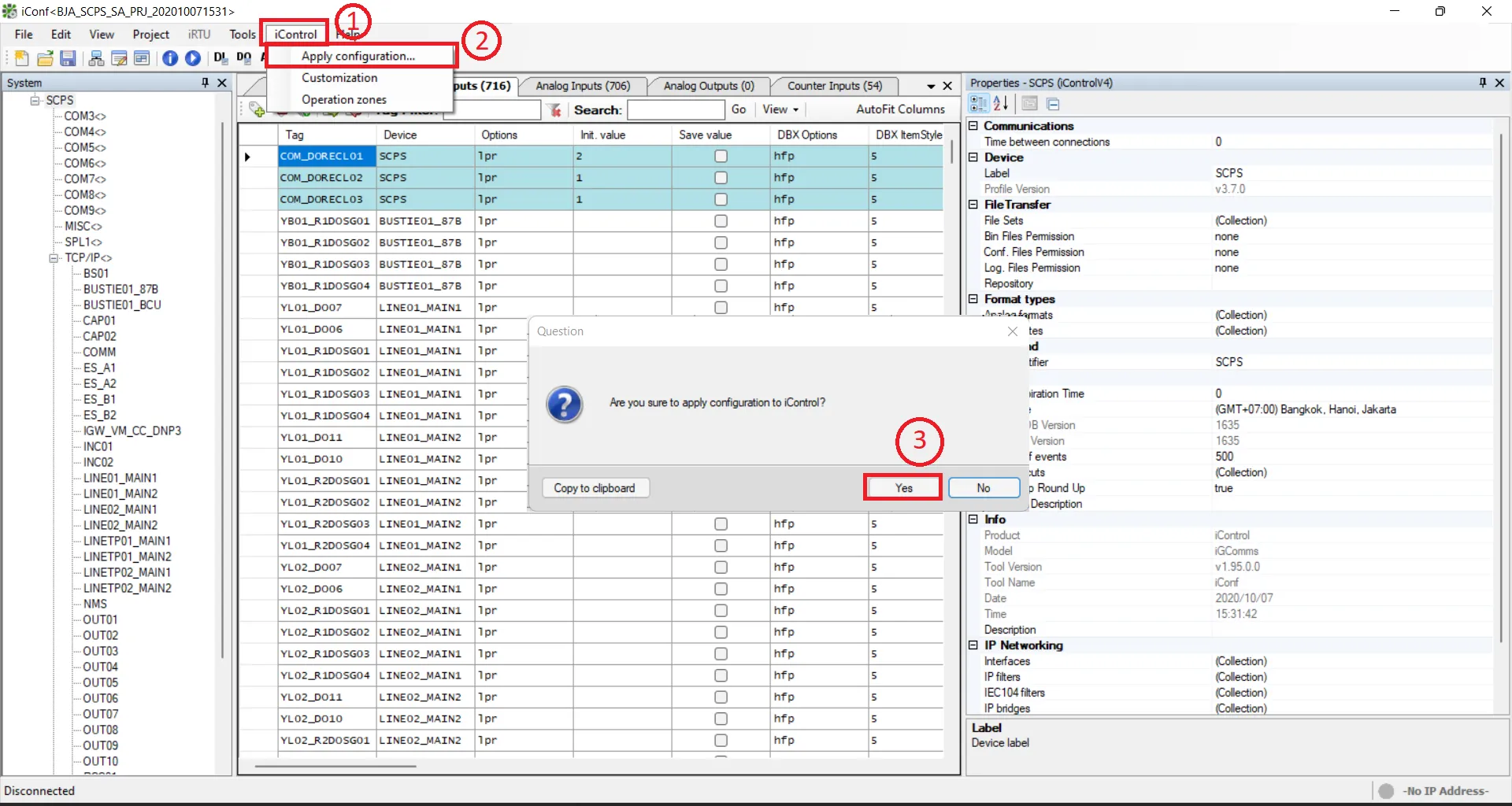Select Apply configuration... menu entry
The image size is (1512, 806).
[361, 56]
